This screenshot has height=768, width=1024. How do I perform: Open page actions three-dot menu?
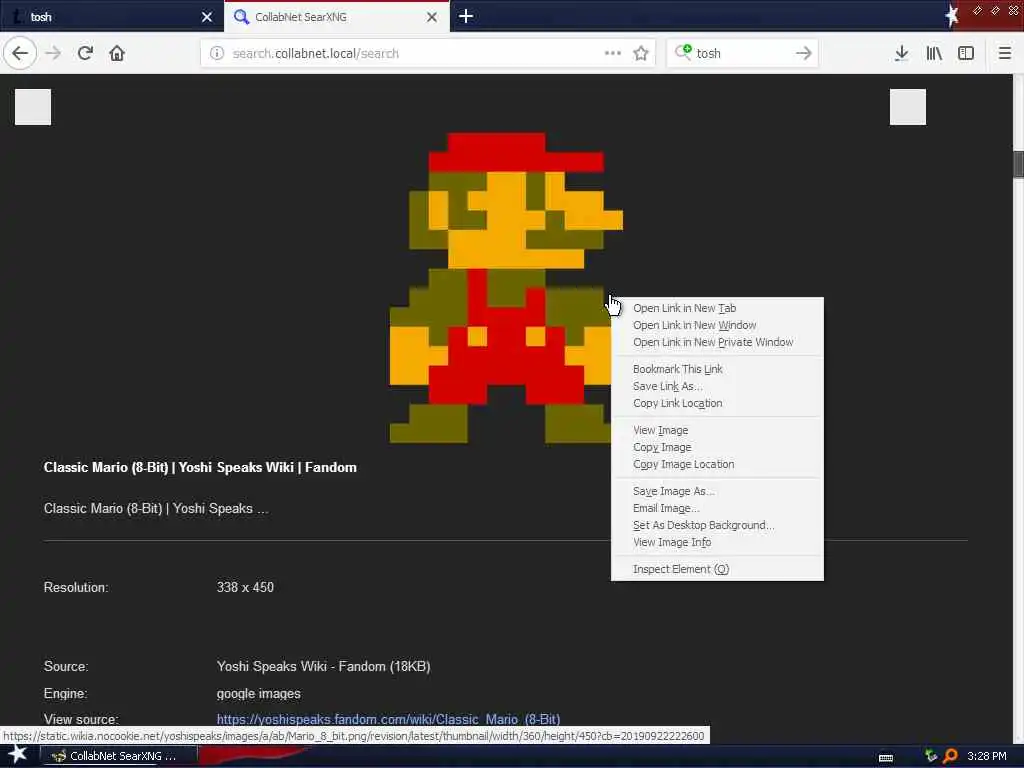pos(613,53)
